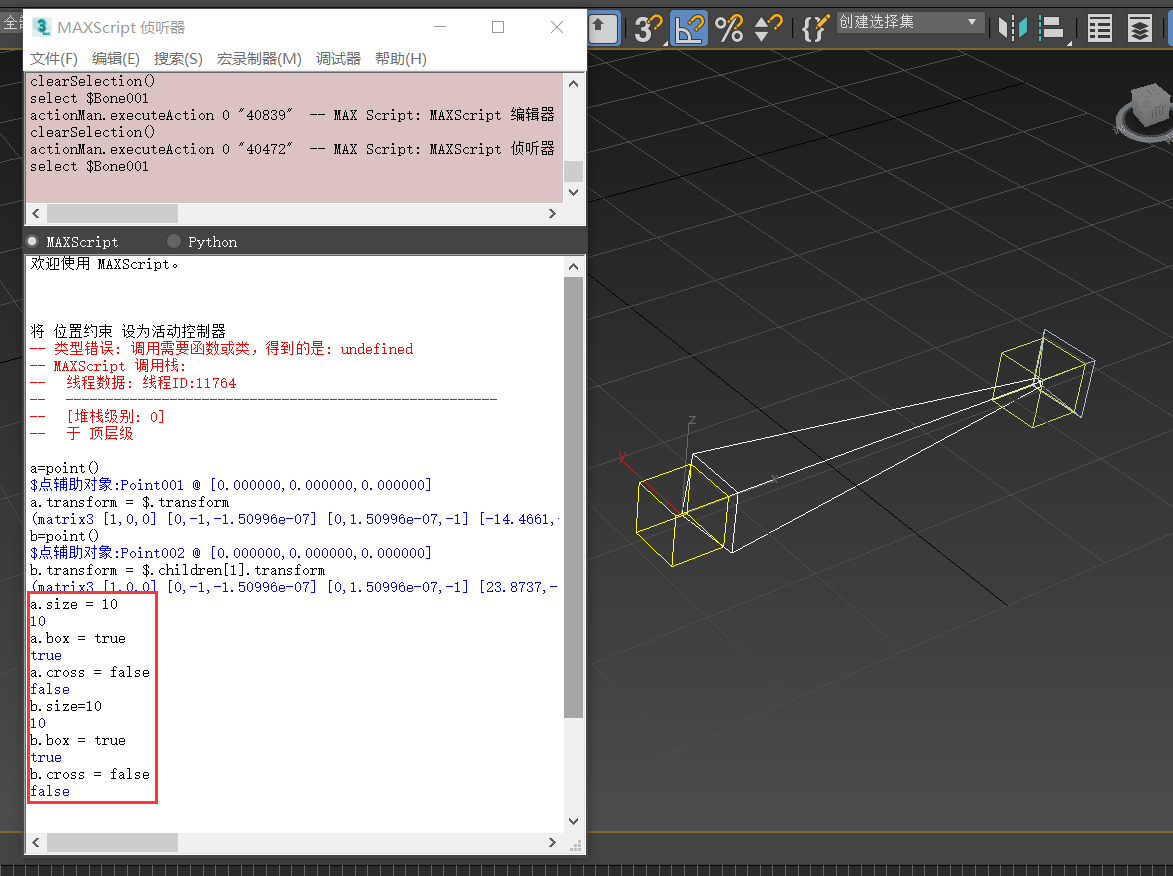Click the '线程数据: 线程ID:11764' line
This screenshot has height=876, width=1173.
[x=133, y=383]
